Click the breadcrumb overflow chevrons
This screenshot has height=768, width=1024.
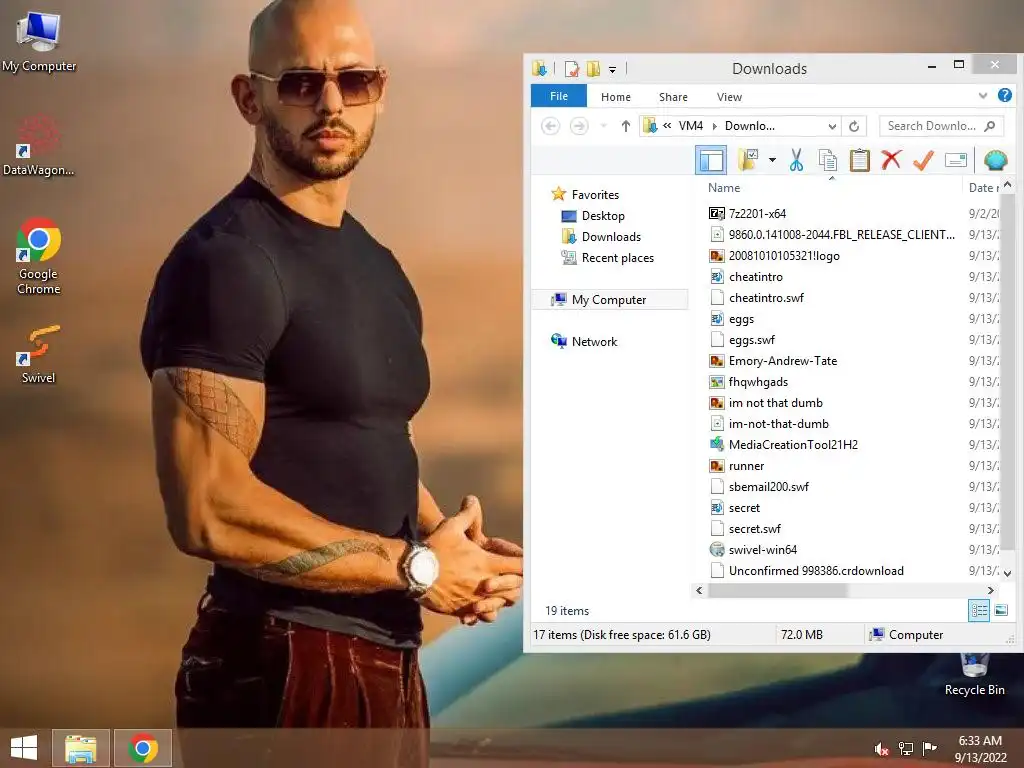tap(667, 125)
